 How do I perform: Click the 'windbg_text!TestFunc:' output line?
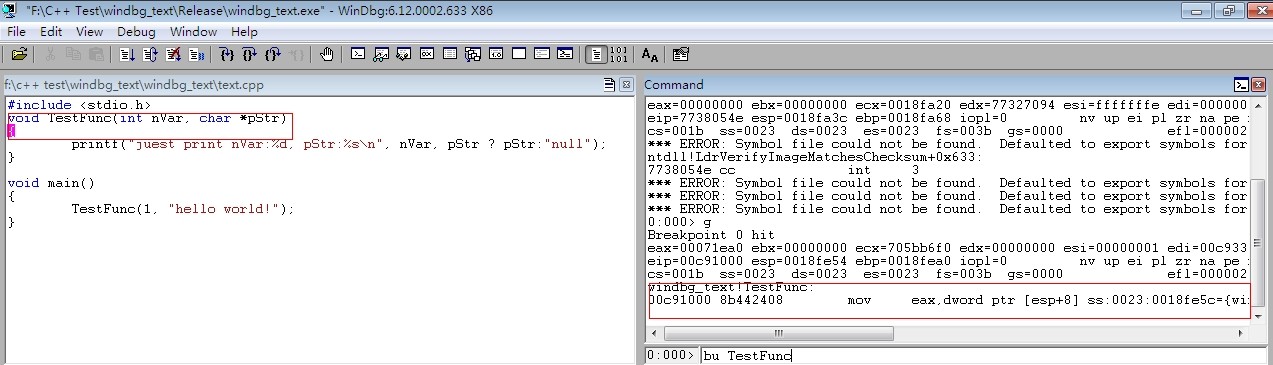(732, 287)
